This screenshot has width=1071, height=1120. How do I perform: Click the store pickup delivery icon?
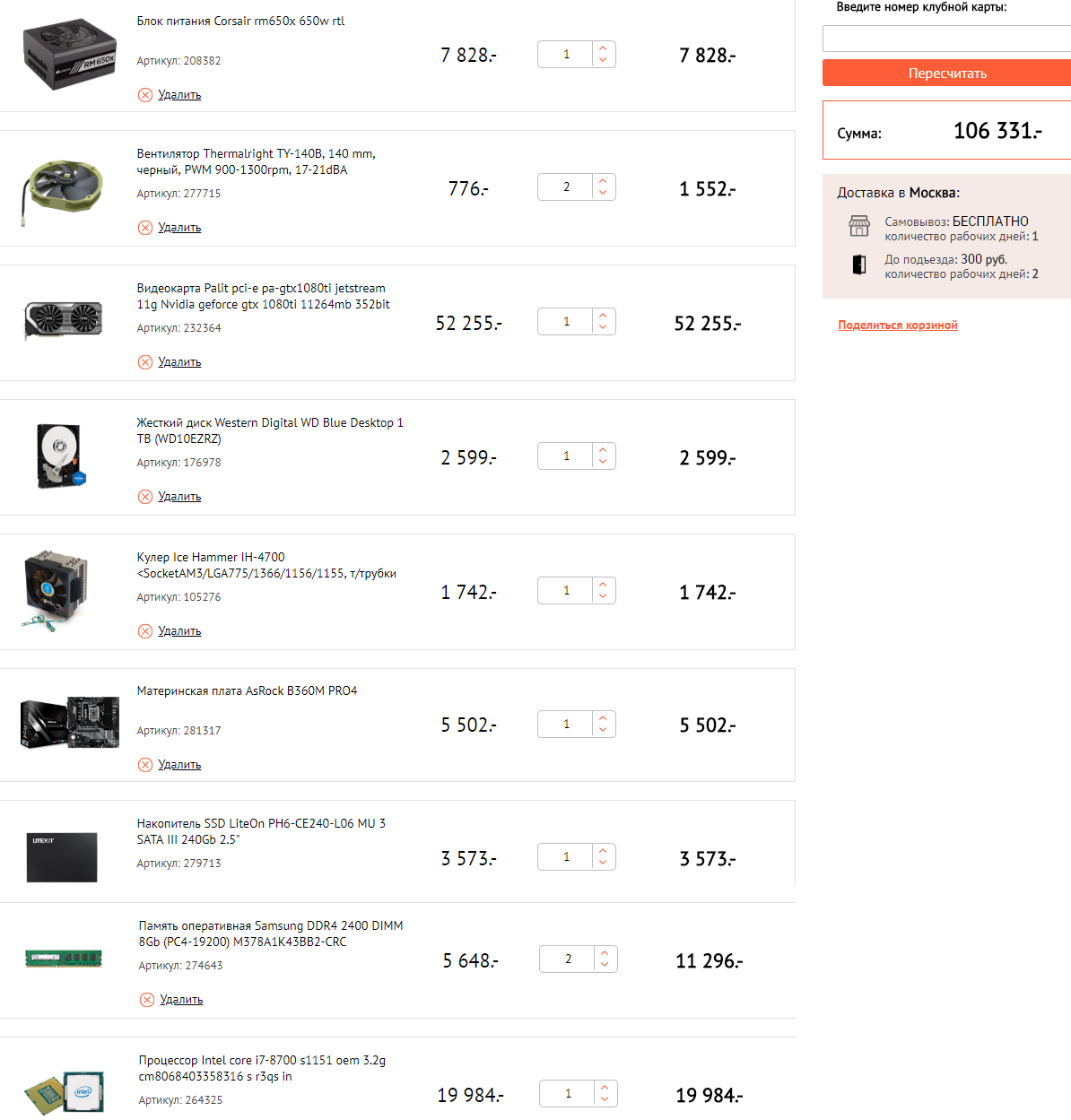click(859, 226)
